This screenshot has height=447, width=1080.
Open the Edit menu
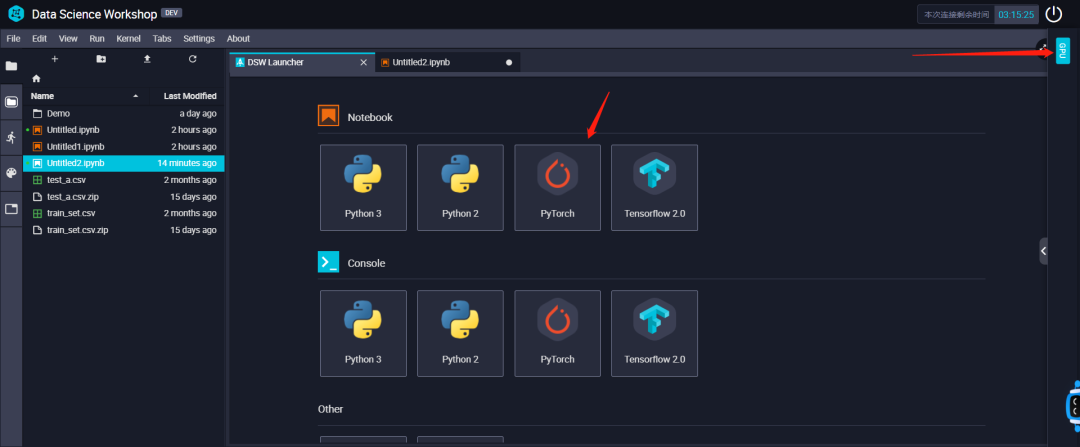pos(39,39)
